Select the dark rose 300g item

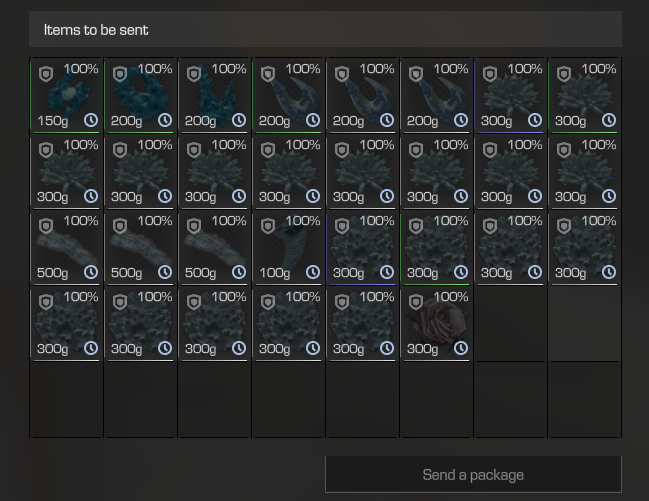click(436, 324)
